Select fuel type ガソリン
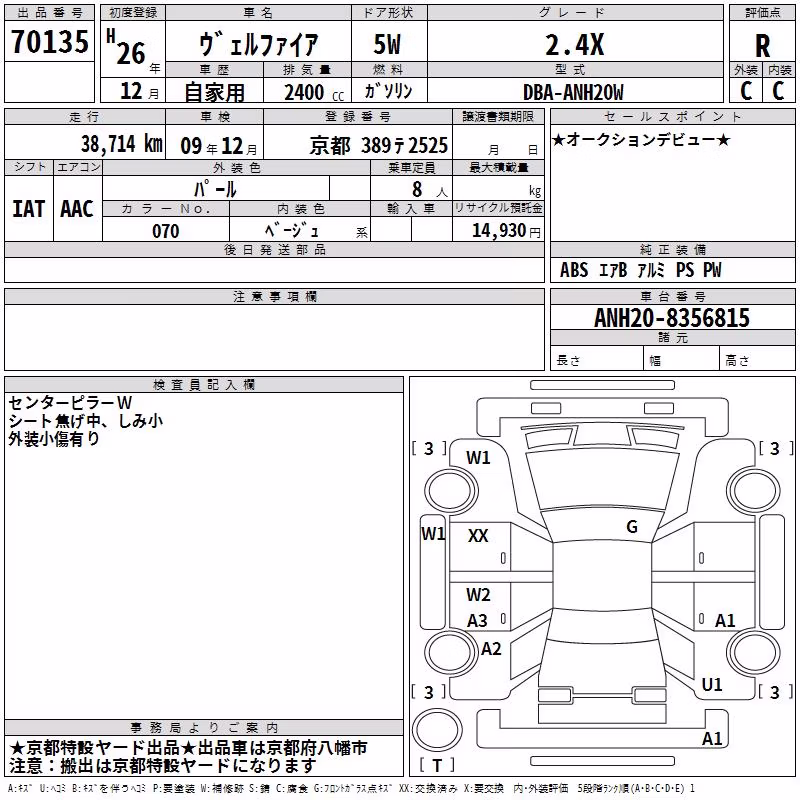 point(389,91)
